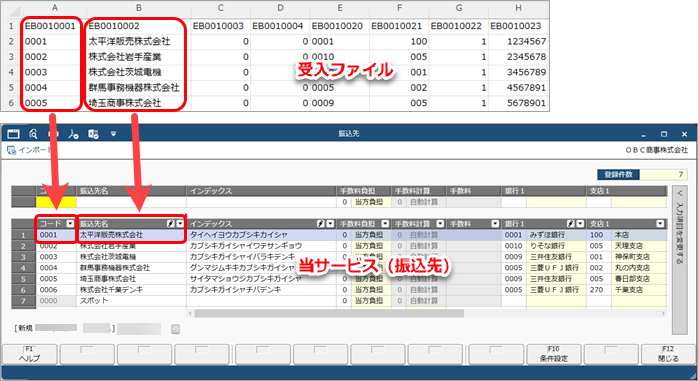Click the F1 ヘルプ function button
The height and width of the screenshot is (381, 698).
coord(30,354)
